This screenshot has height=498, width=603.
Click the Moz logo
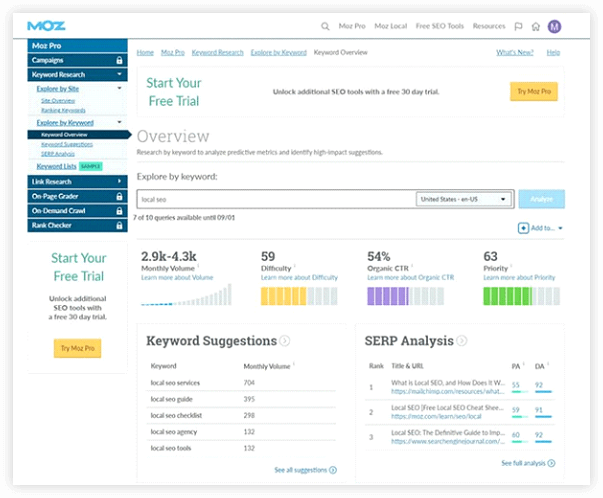[46, 26]
